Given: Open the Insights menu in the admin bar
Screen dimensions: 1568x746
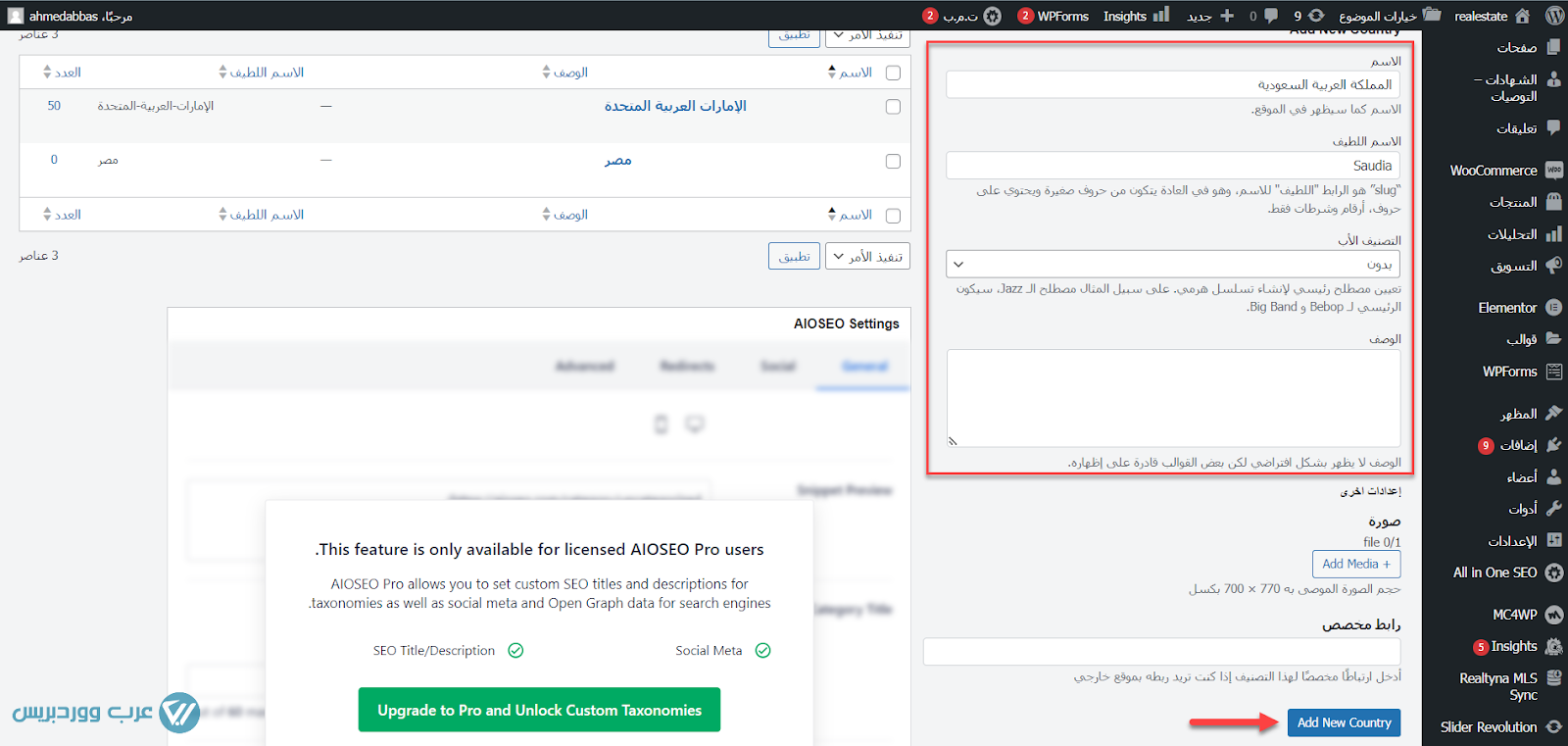Looking at the screenshot, I should pos(1135,16).
